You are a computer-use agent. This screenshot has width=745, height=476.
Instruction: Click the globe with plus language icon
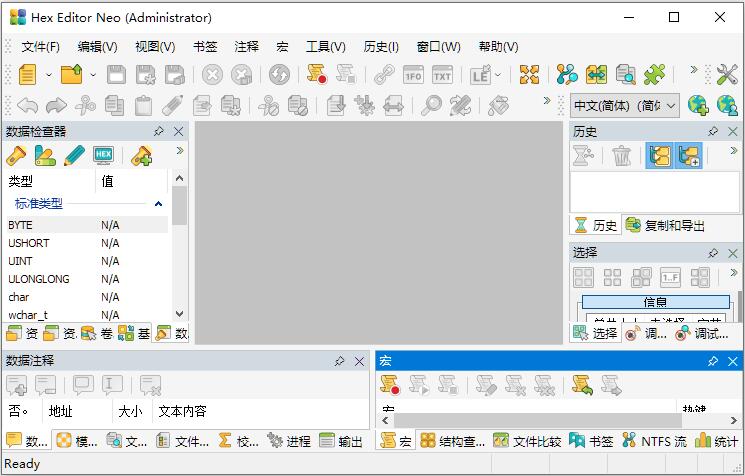pos(697,105)
